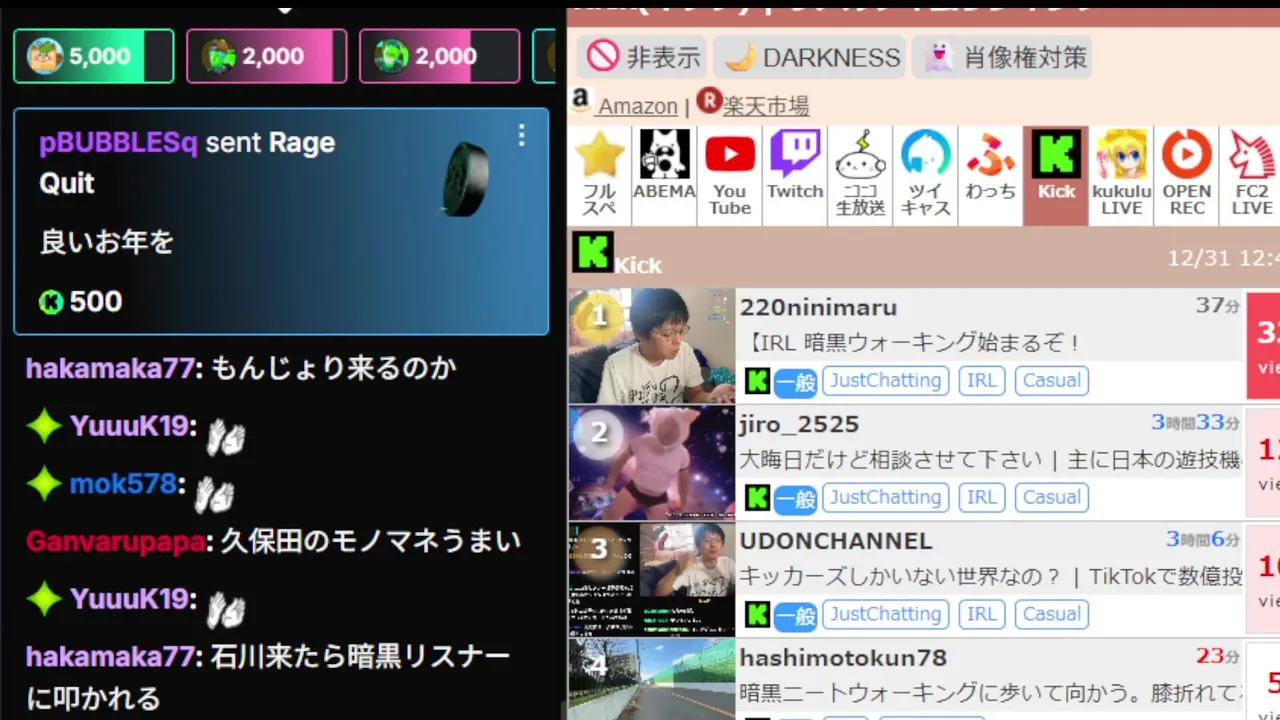The height and width of the screenshot is (720, 1280).
Task: Click IRL tag on UDONCHANNEL row
Action: coord(981,614)
